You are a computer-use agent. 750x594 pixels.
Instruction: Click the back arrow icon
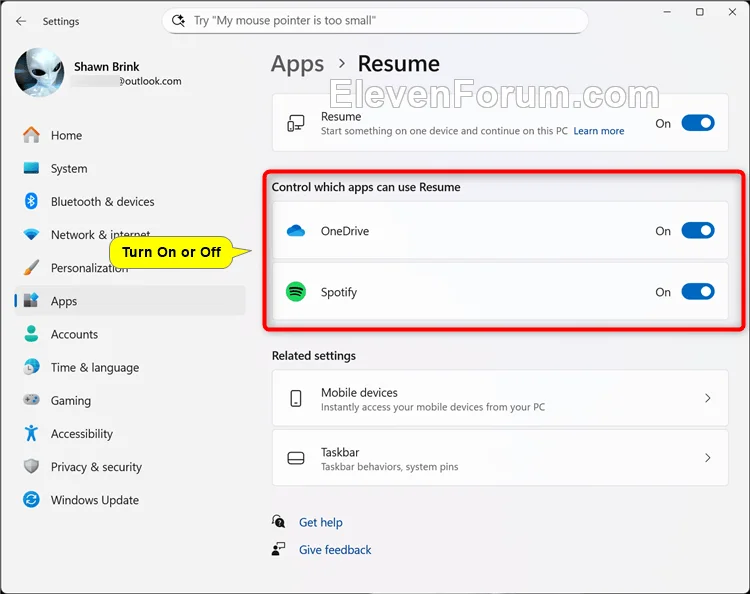[21, 21]
